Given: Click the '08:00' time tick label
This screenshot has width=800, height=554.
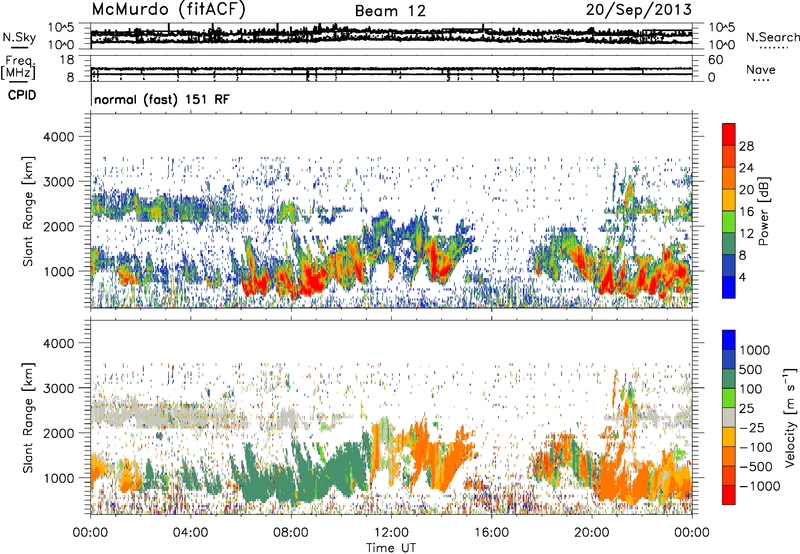Looking at the screenshot, I should 291,533.
